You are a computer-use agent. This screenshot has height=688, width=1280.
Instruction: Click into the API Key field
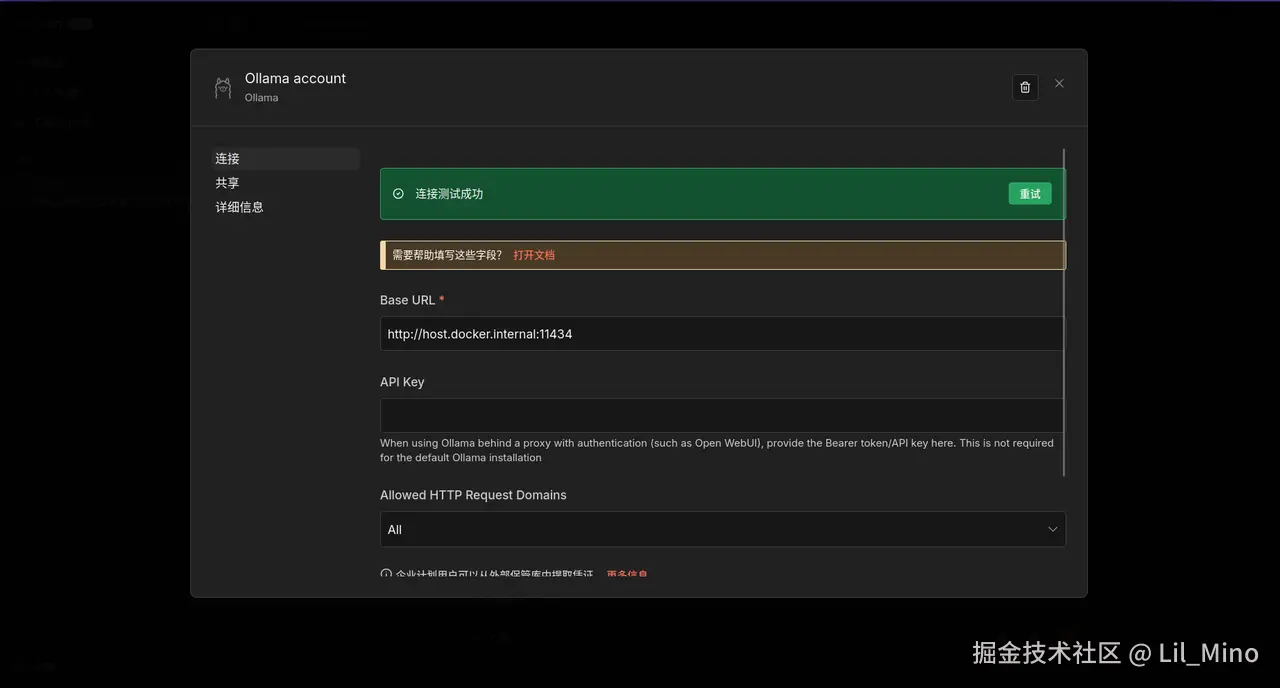click(x=722, y=415)
